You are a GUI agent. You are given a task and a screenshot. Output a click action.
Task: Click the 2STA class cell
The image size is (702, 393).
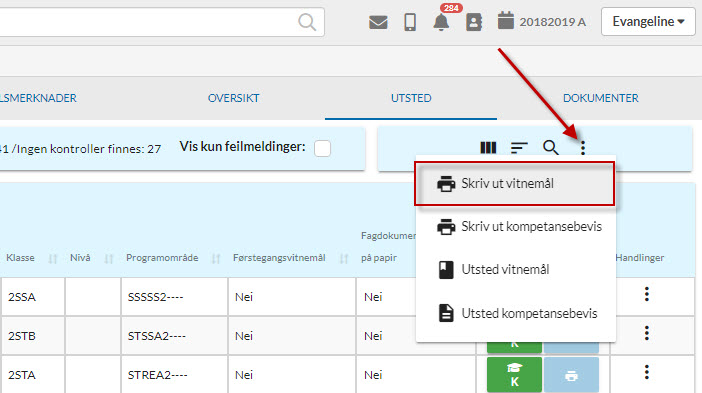33,375
